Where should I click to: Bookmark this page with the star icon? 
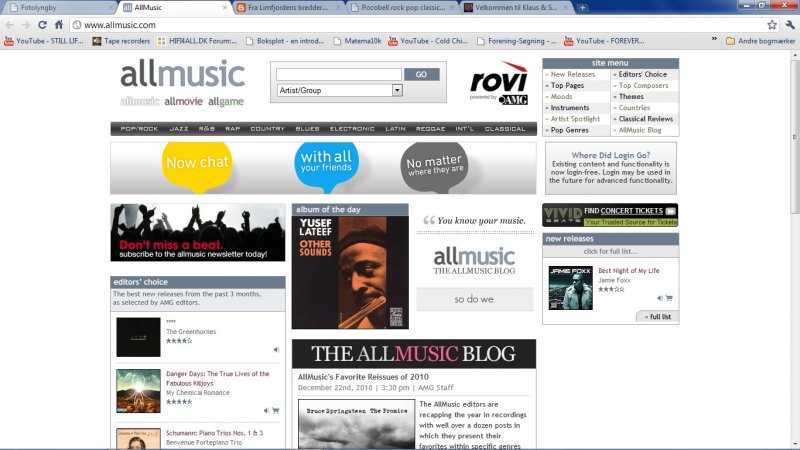pyautogui.click(x=772, y=24)
